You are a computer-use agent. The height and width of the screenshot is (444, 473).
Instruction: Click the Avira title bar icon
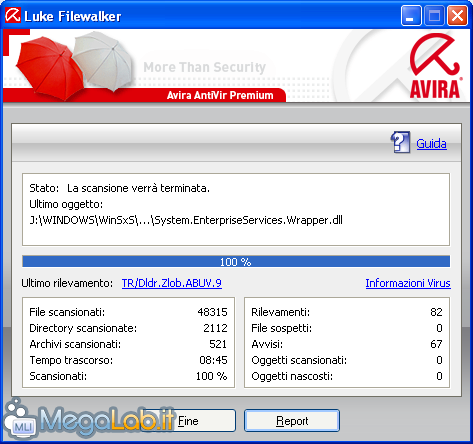tap(13, 15)
